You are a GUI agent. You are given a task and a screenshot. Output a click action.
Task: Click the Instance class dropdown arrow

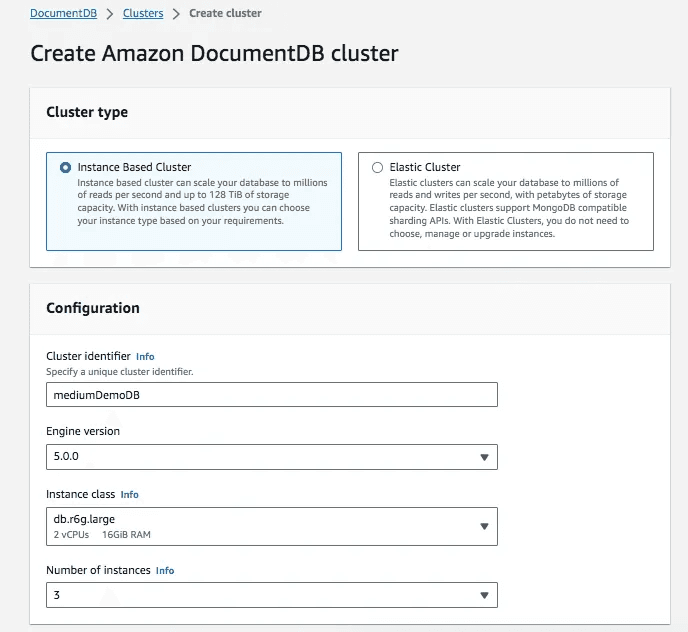pos(484,526)
